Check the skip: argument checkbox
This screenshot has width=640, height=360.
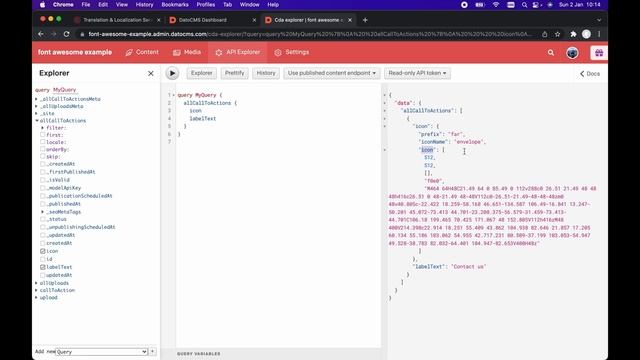pyautogui.click(x=42, y=157)
